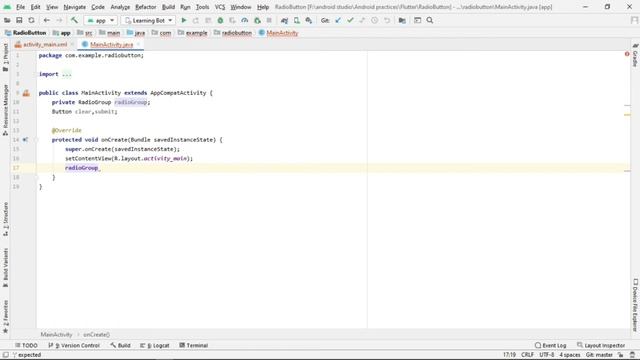Click the Sync/Refresh toolbar icon

(31, 20)
